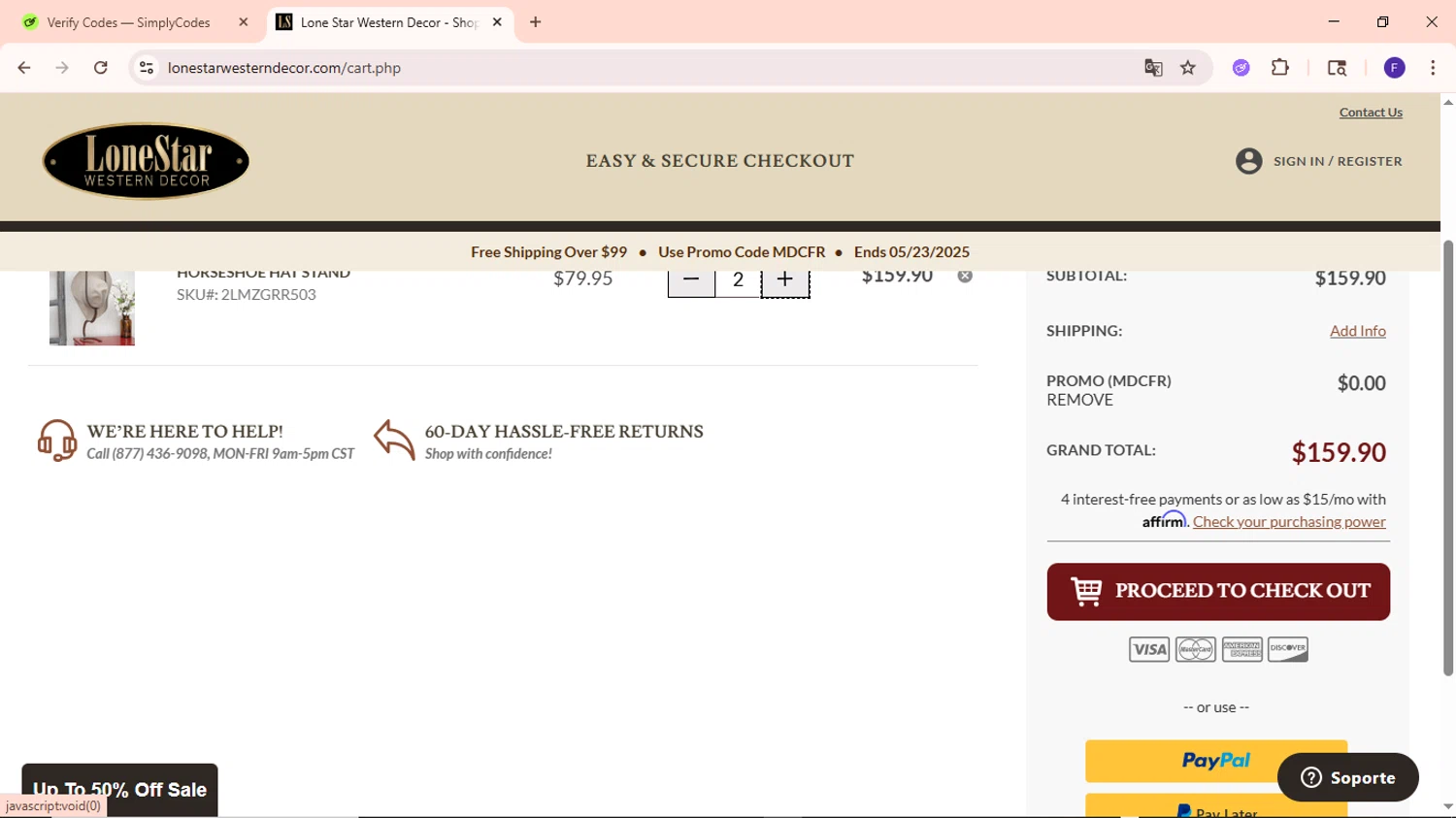Click the Visa card icon

click(x=1149, y=649)
